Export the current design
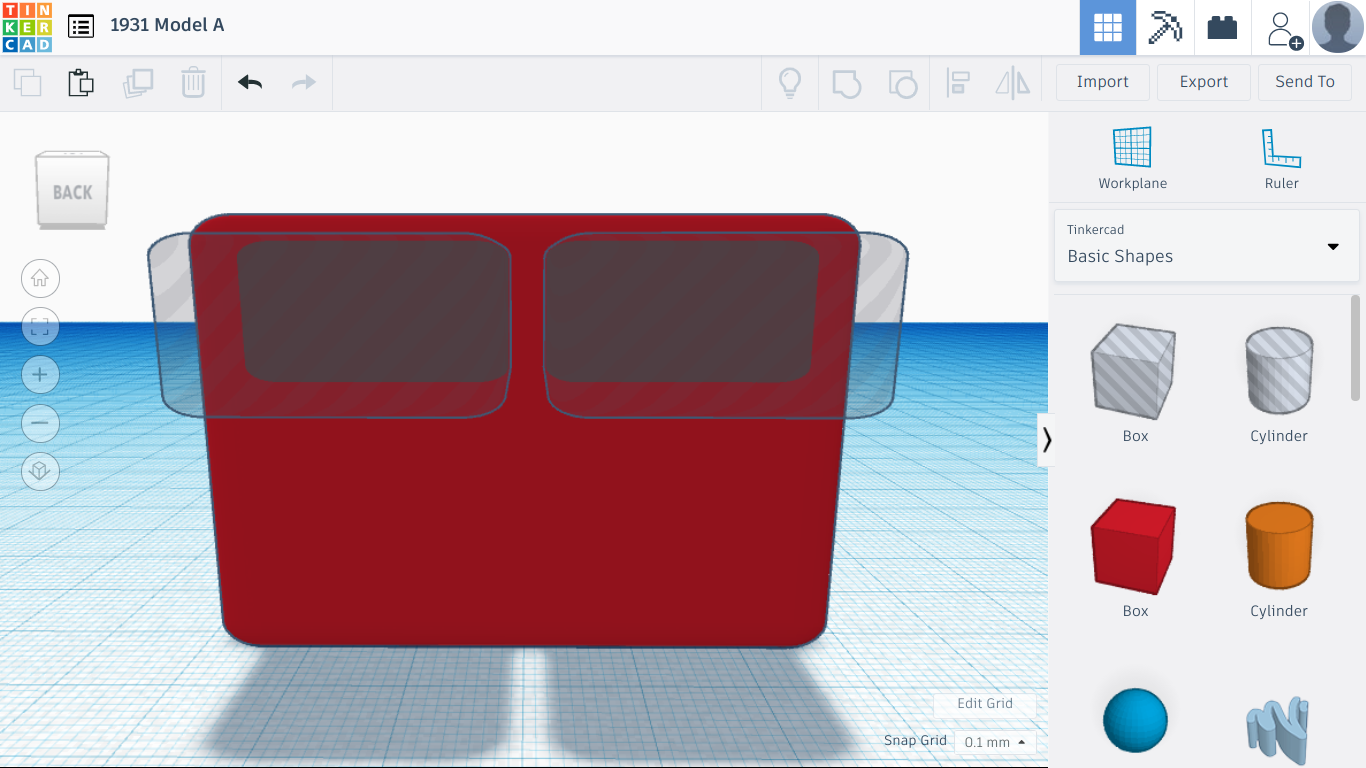 click(x=1203, y=81)
